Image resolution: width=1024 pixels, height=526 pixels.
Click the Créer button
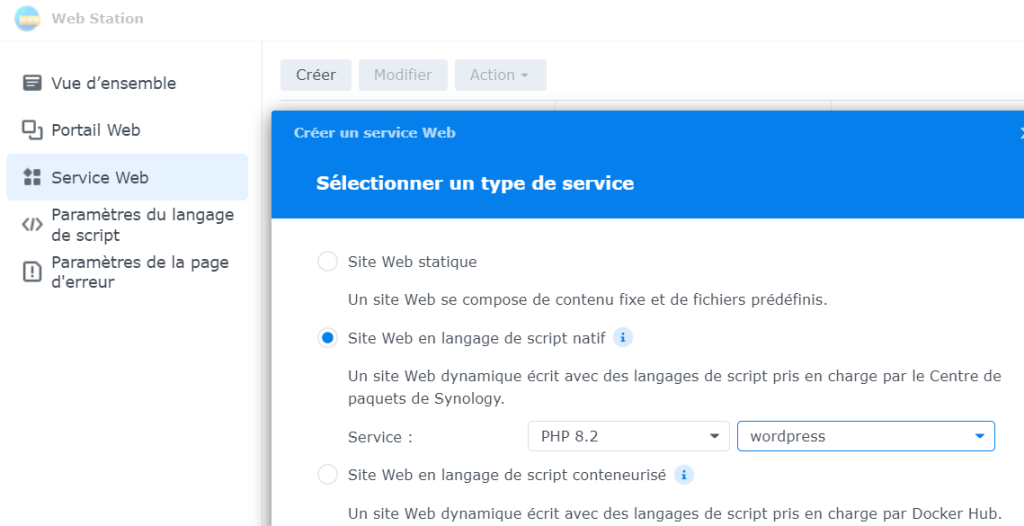click(x=316, y=75)
